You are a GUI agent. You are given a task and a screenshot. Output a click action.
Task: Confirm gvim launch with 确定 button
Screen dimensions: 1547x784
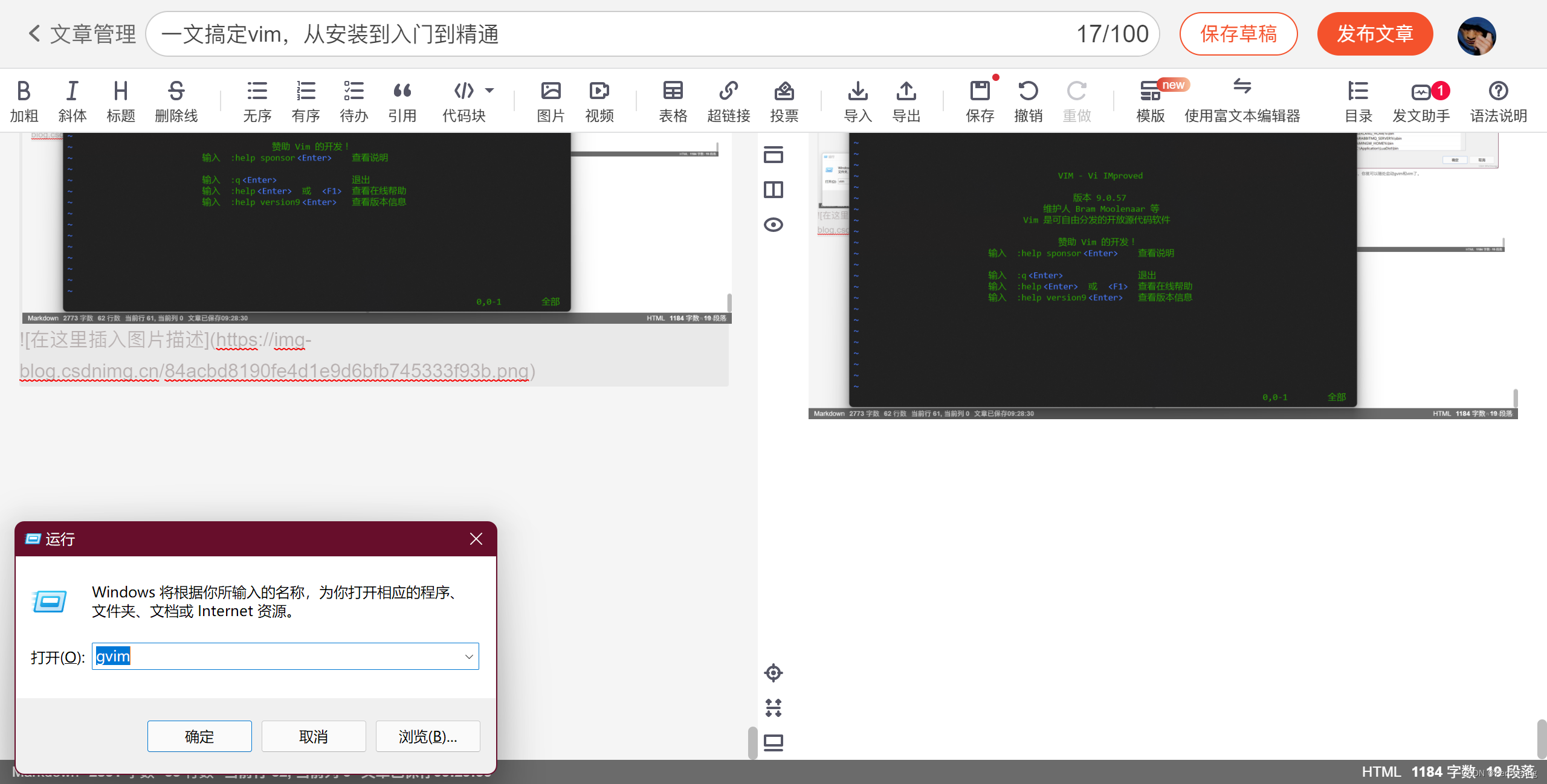(x=199, y=736)
